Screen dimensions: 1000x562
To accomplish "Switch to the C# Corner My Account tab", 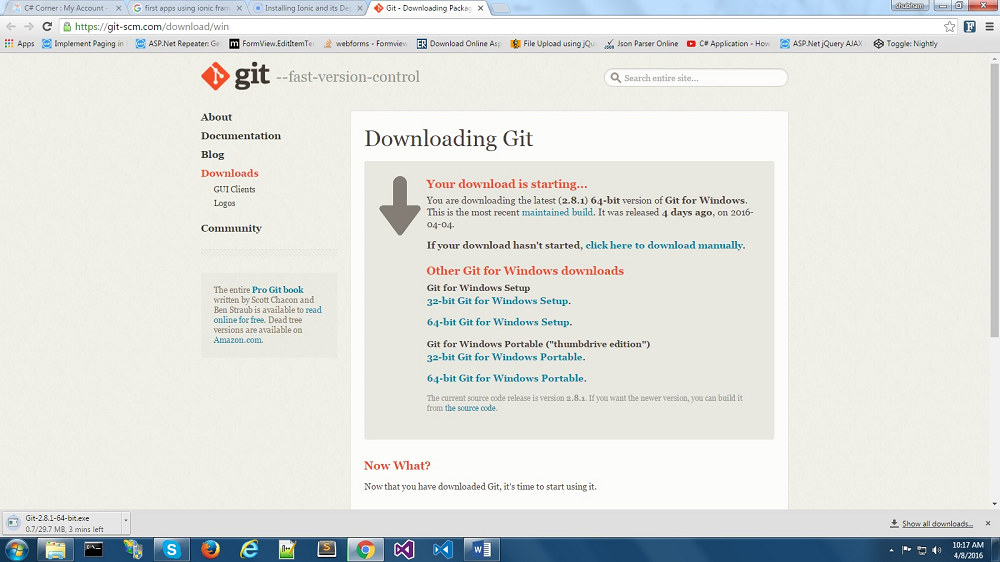I will [64, 8].
